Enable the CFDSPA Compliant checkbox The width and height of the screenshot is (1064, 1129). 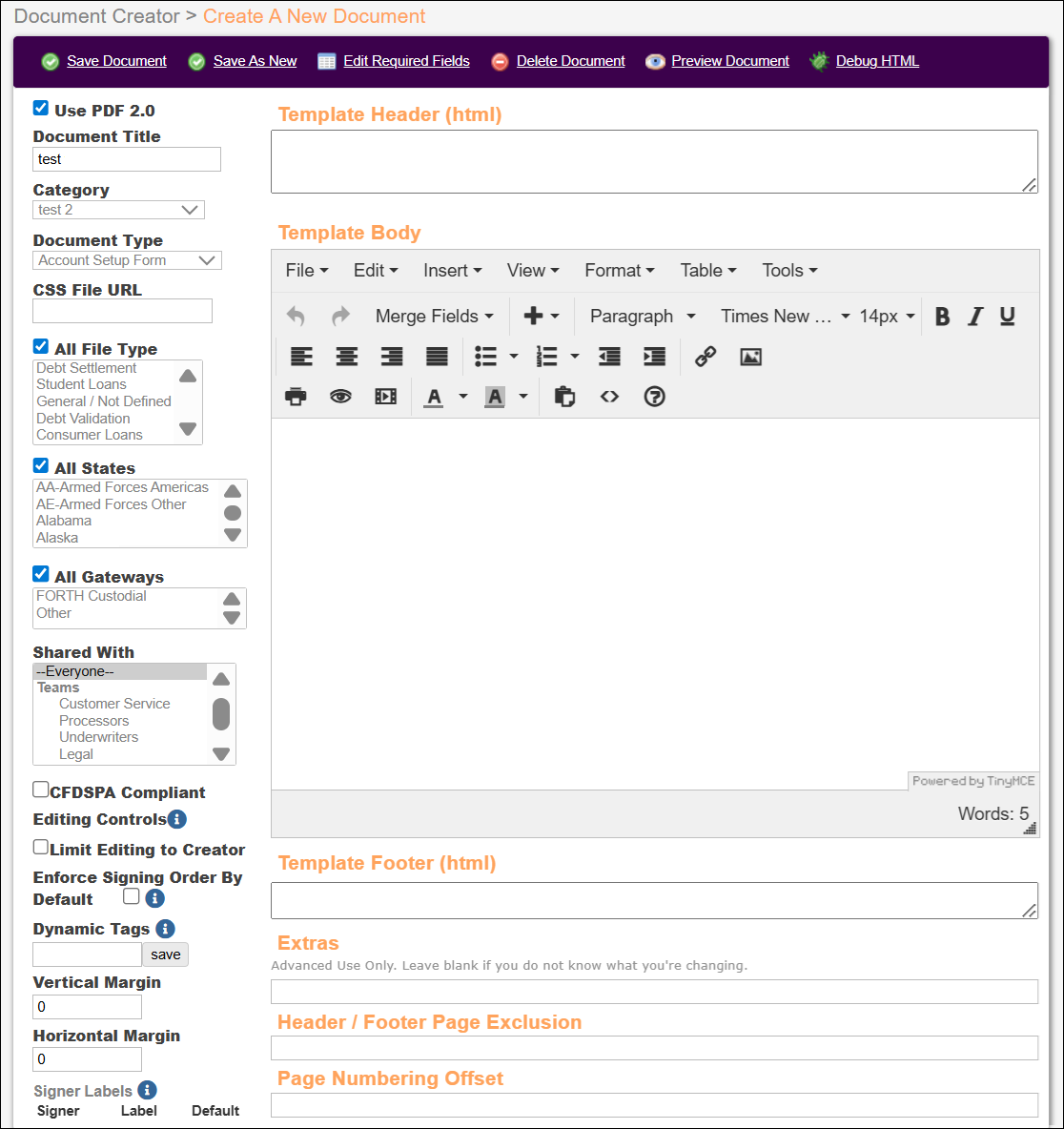point(41,790)
